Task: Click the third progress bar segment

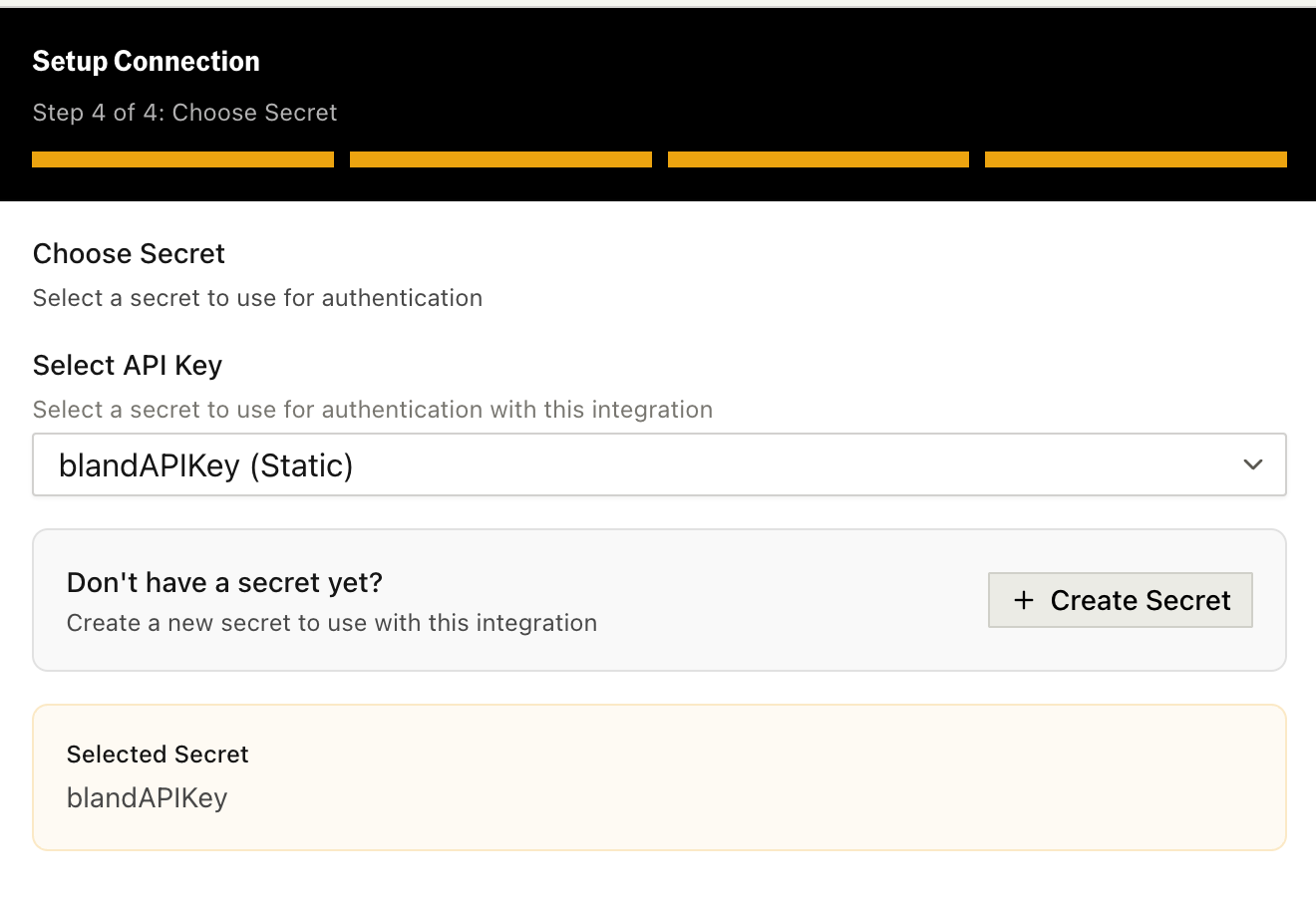Action: [x=818, y=158]
